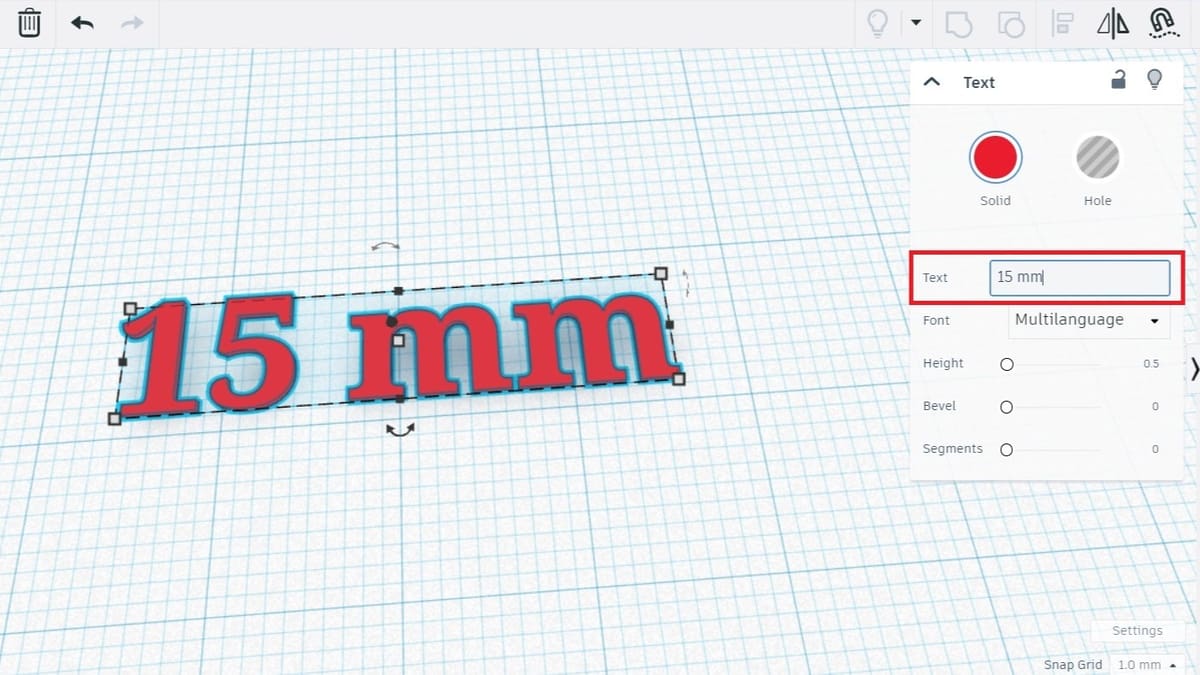This screenshot has width=1200, height=675.
Task: Click the black lift cone above shape center
Action: 391,322
